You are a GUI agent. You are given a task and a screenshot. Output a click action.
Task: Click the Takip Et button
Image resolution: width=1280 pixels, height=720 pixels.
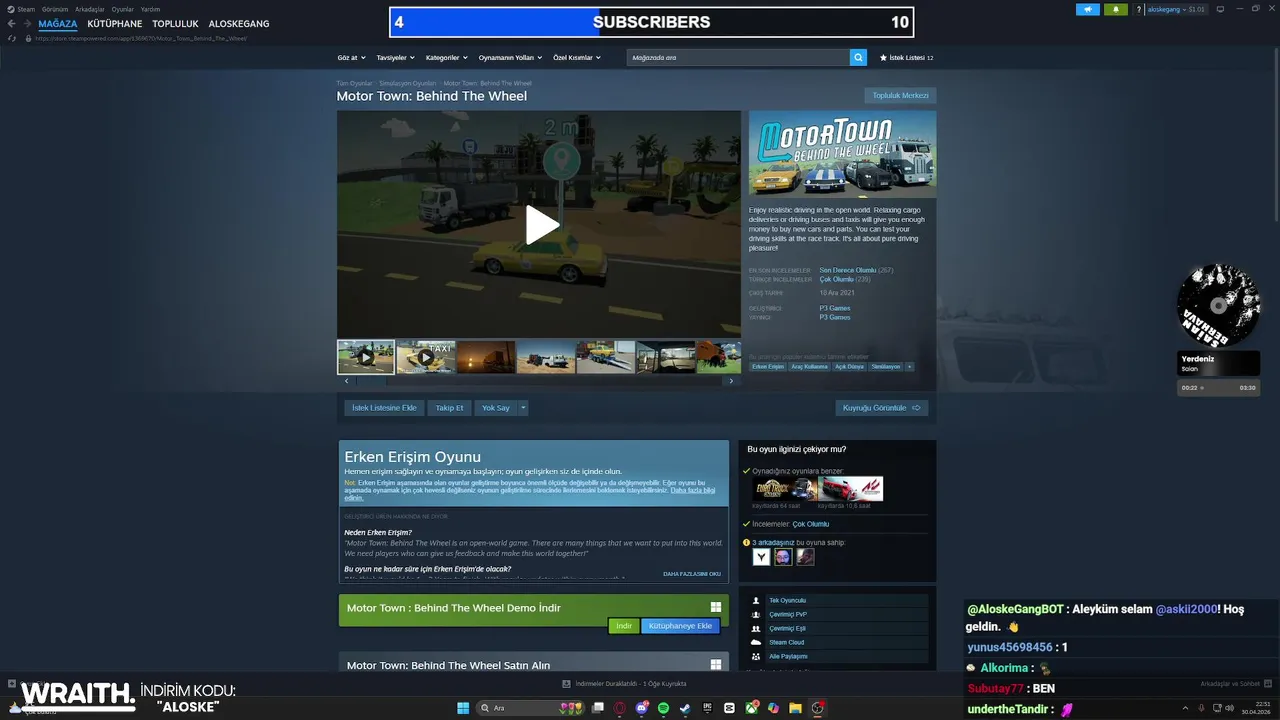[x=449, y=408]
